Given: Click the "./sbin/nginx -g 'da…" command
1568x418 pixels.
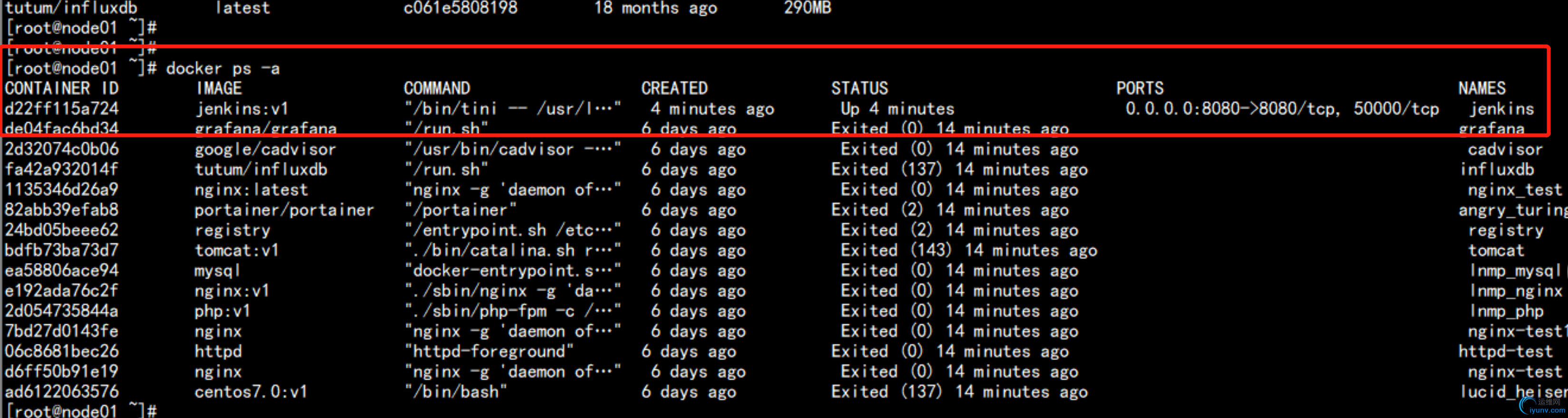Looking at the screenshot, I should click(x=513, y=291).
